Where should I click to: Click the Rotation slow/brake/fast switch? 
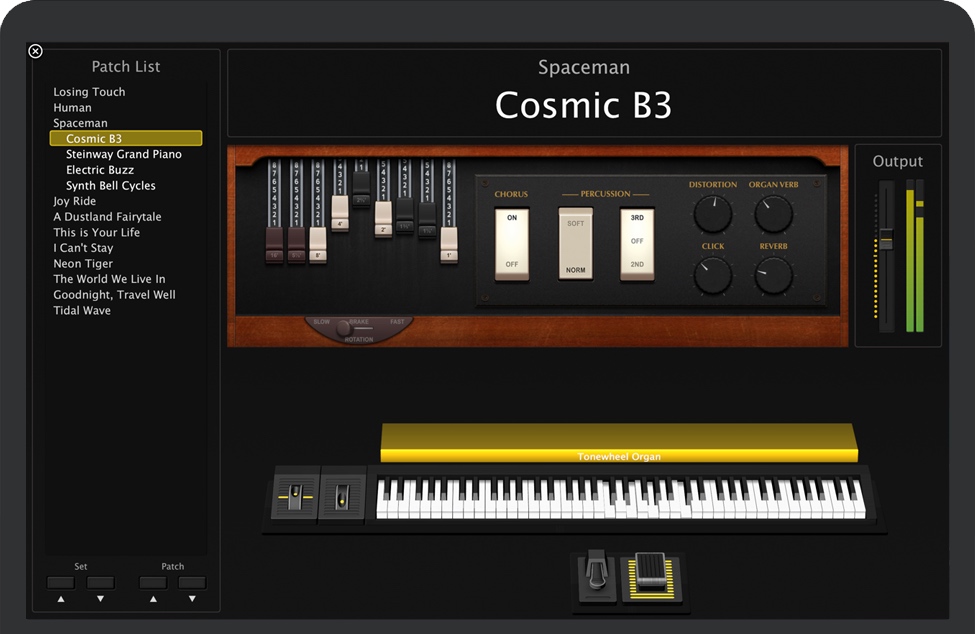tap(345, 327)
